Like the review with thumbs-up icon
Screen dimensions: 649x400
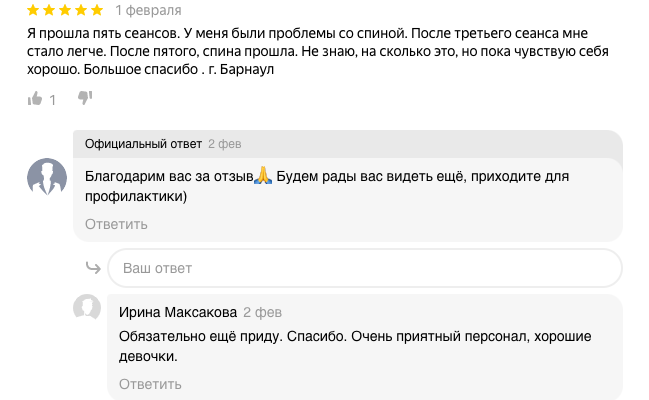point(35,98)
